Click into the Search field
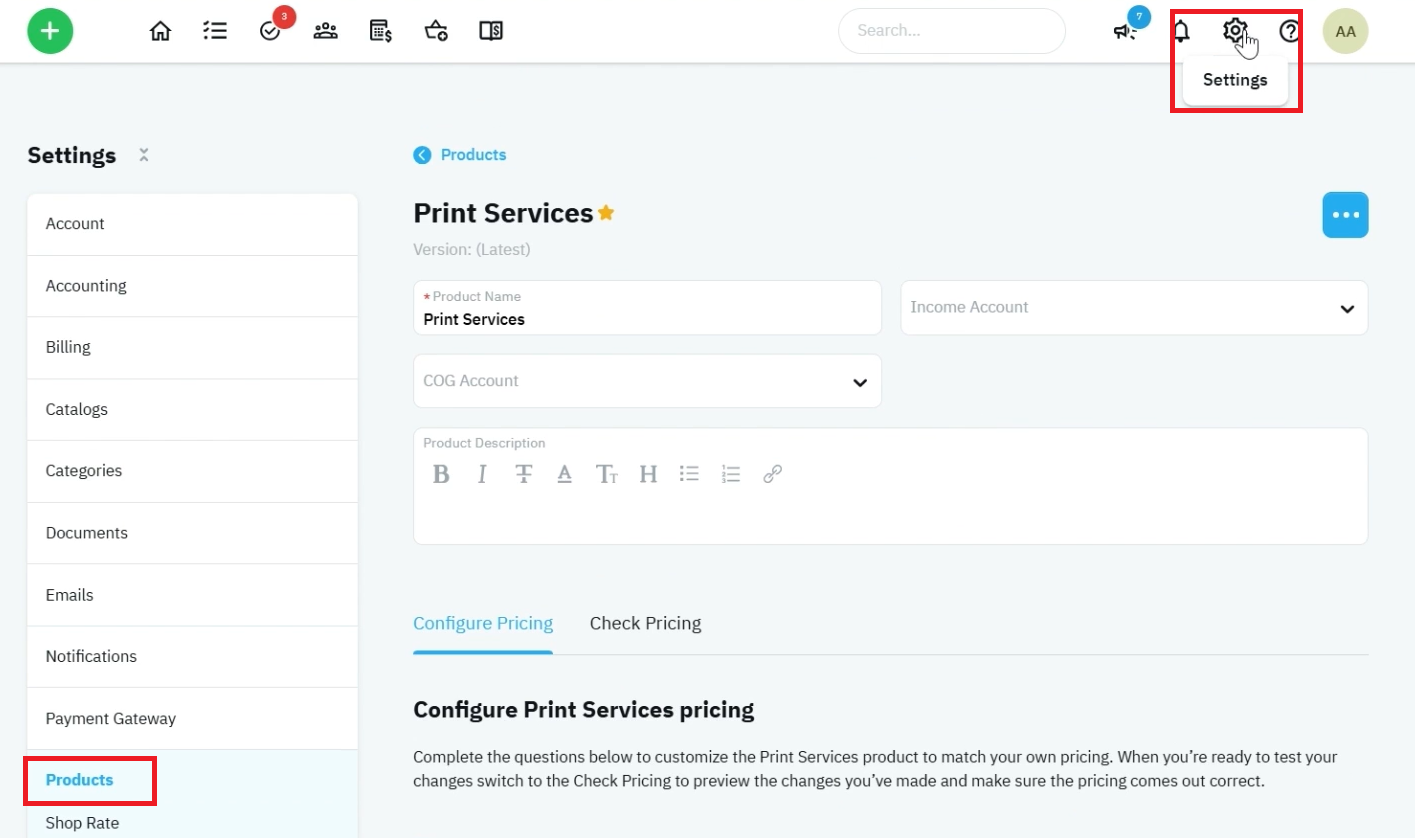This screenshot has width=1415, height=838. tap(951, 31)
